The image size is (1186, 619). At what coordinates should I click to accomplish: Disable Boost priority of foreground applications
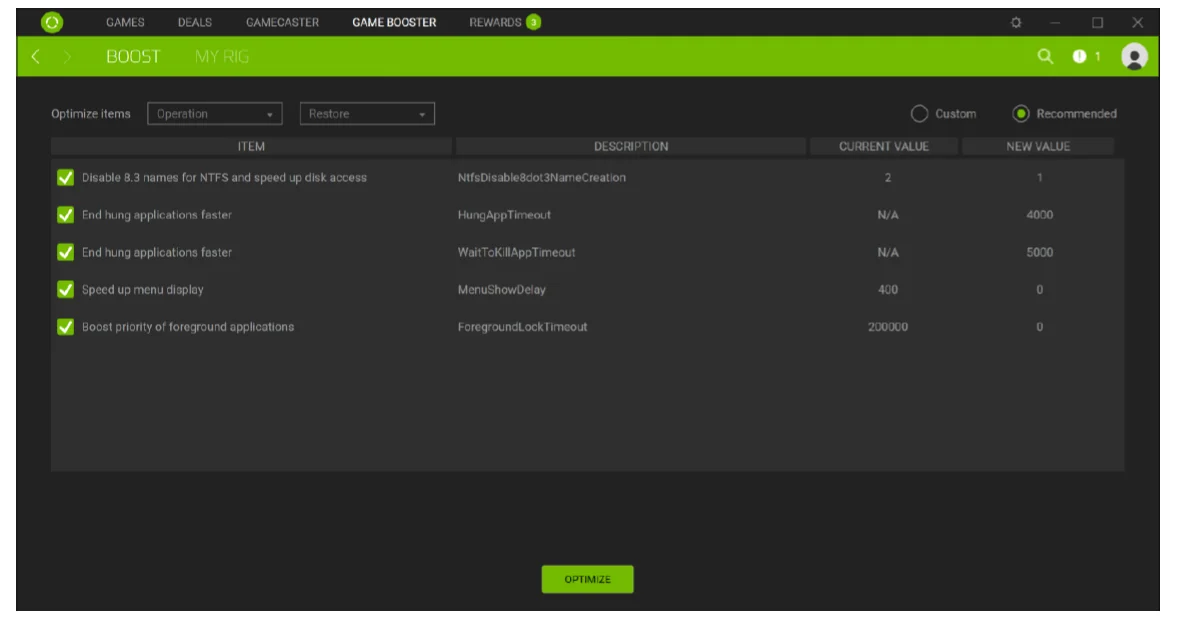pyautogui.click(x=63, y=327)
